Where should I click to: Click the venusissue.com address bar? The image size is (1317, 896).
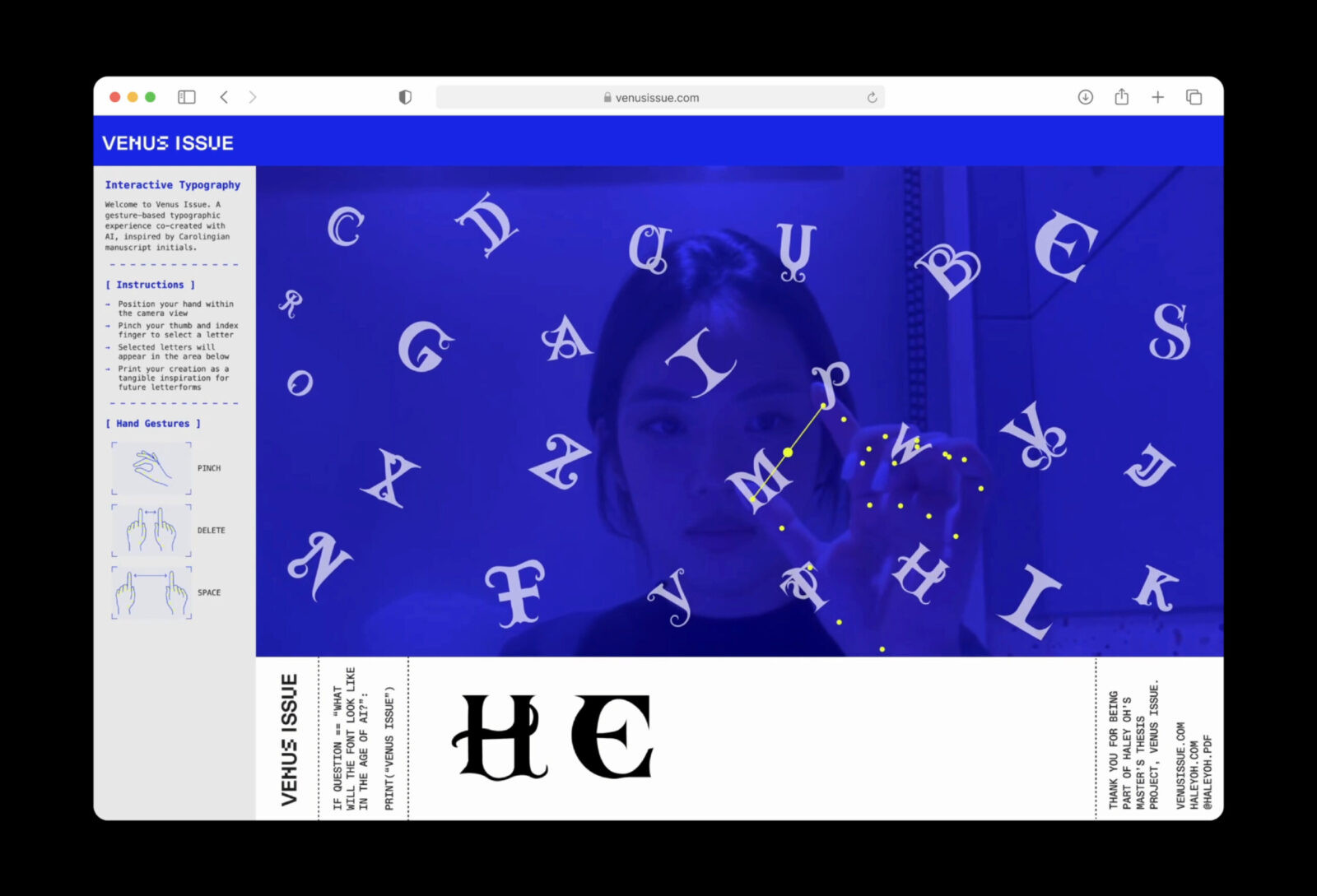point(657,97)
